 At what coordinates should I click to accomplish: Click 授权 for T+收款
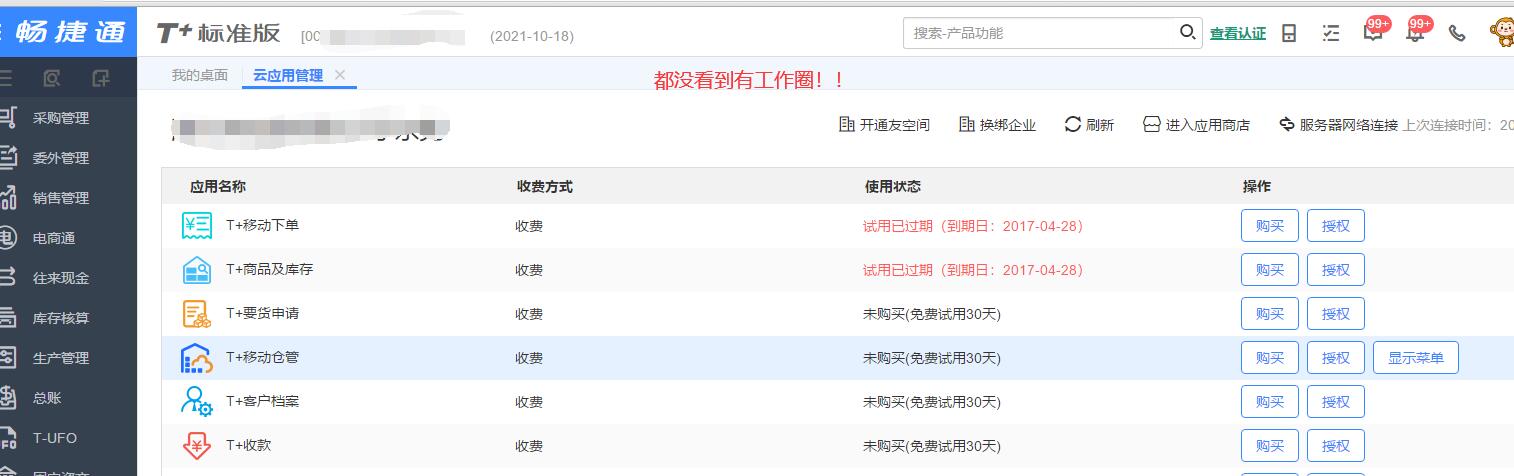pos(1336,446)
